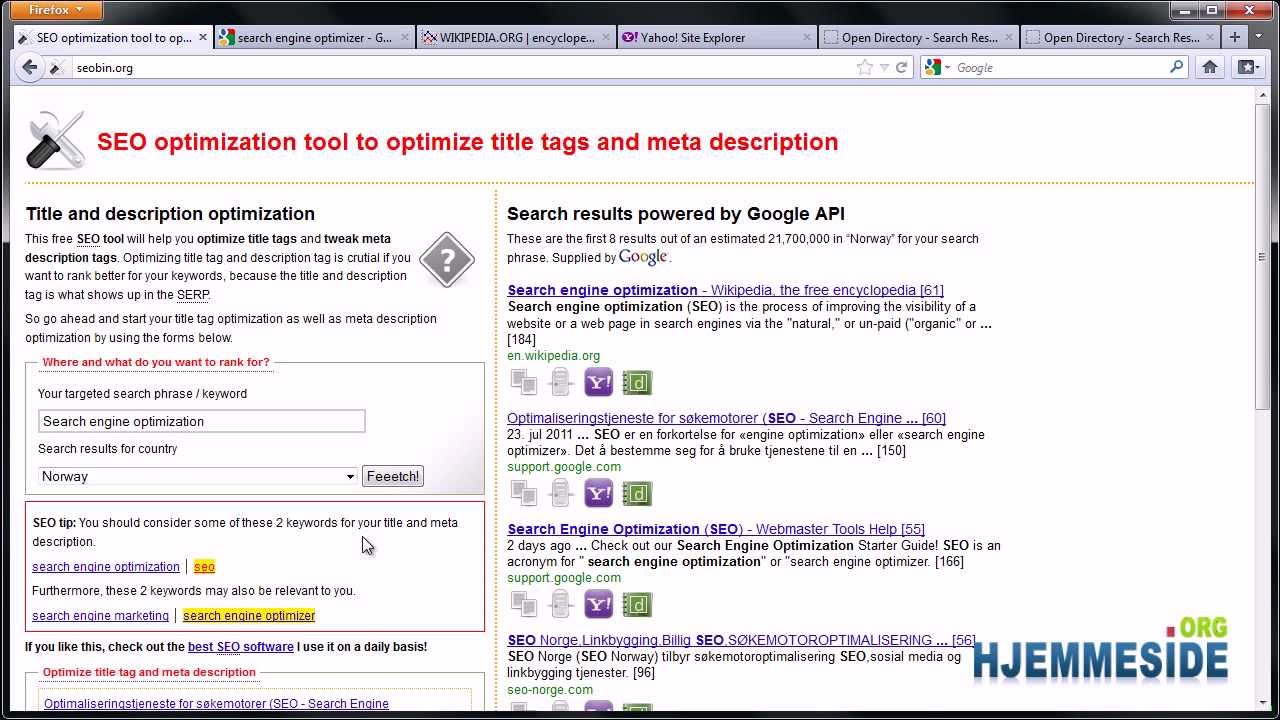Click the server icon under Webmaster Tools Help result
The width and height of the screenshot is (1280, 720).
[560, 604]
